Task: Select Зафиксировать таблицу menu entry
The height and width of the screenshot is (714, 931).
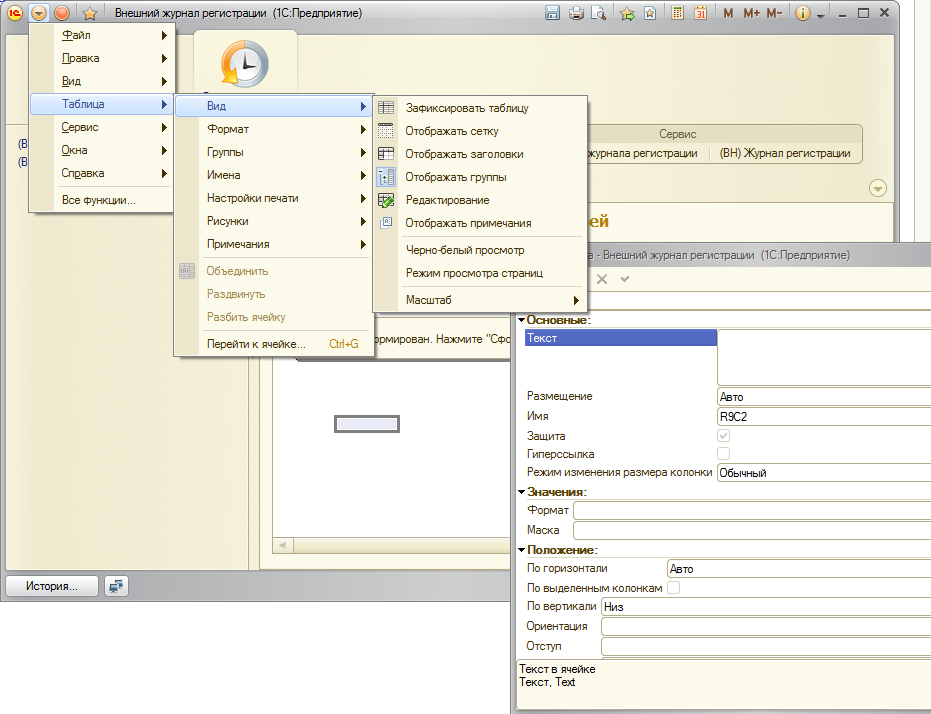Action: click(480, 108)
